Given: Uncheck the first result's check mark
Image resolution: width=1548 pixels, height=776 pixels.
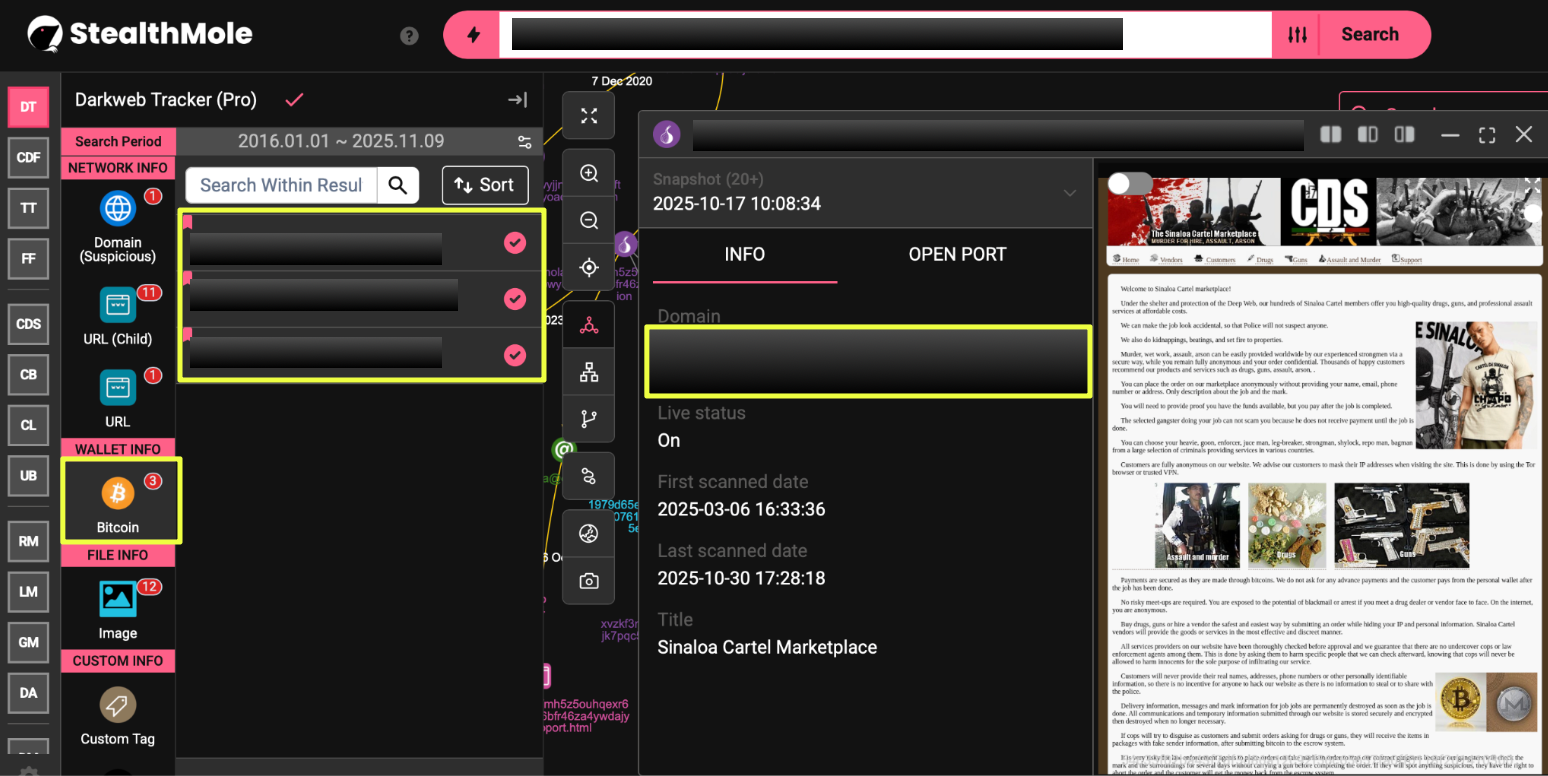Looking at the screenshot, I should [x=515, y=242].
